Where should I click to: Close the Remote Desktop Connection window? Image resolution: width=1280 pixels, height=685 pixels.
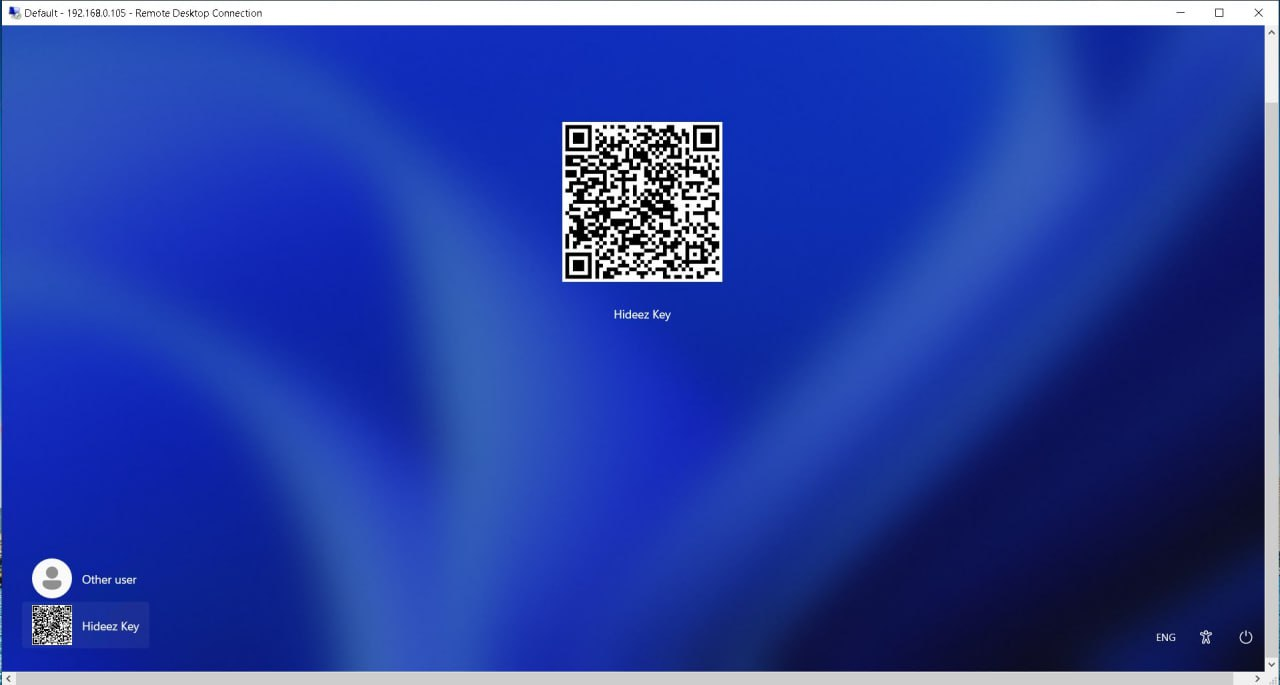(1258, 13)
